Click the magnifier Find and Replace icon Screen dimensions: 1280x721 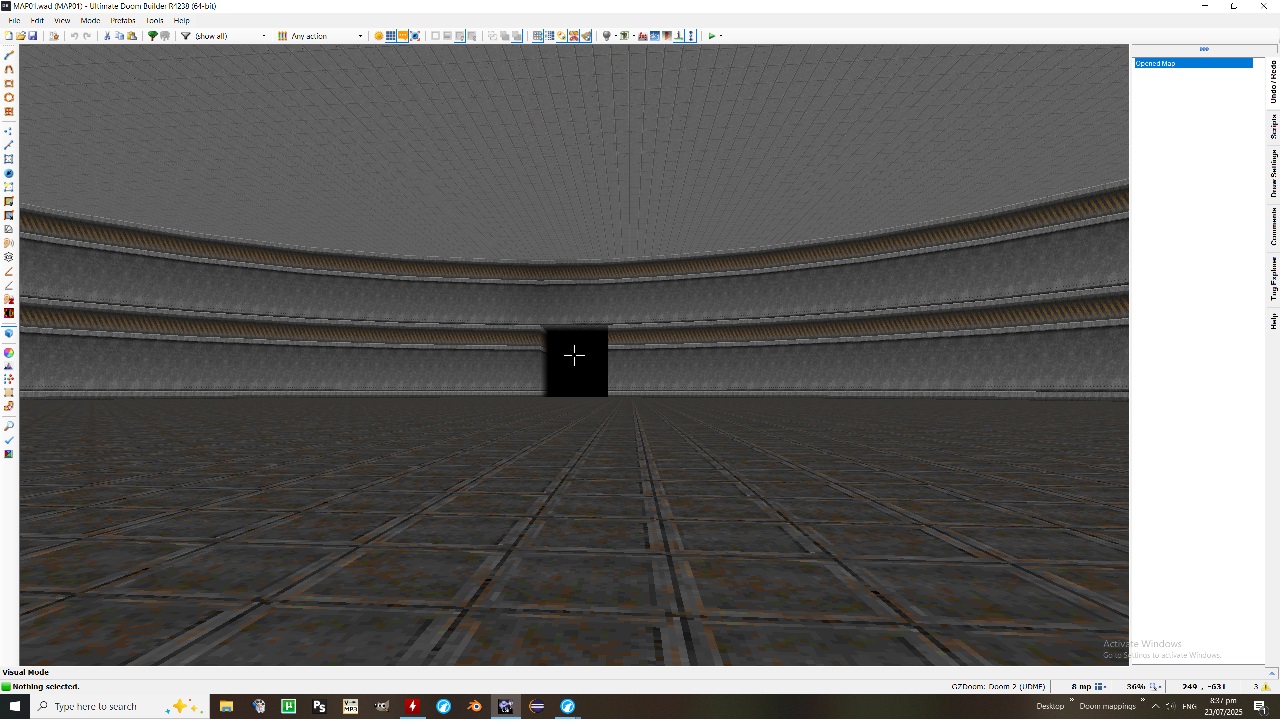(x=9, y=426)
